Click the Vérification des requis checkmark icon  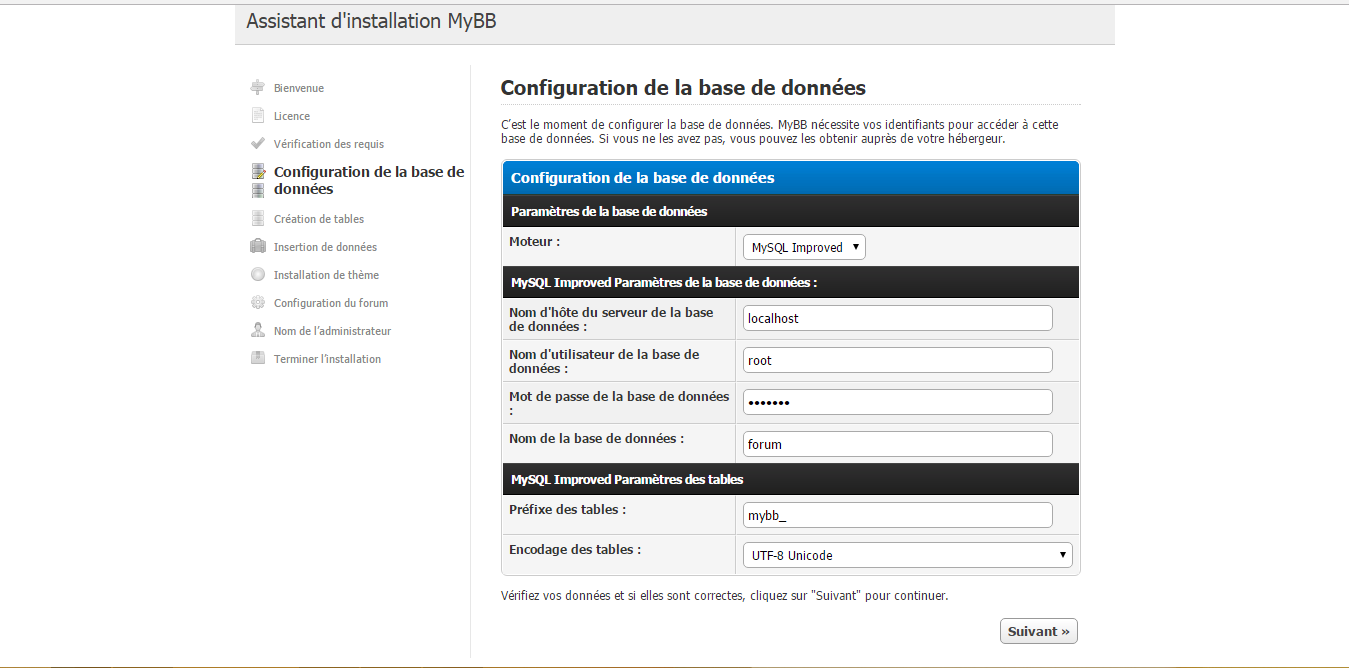pyautogui.click(x=258, y=143)
